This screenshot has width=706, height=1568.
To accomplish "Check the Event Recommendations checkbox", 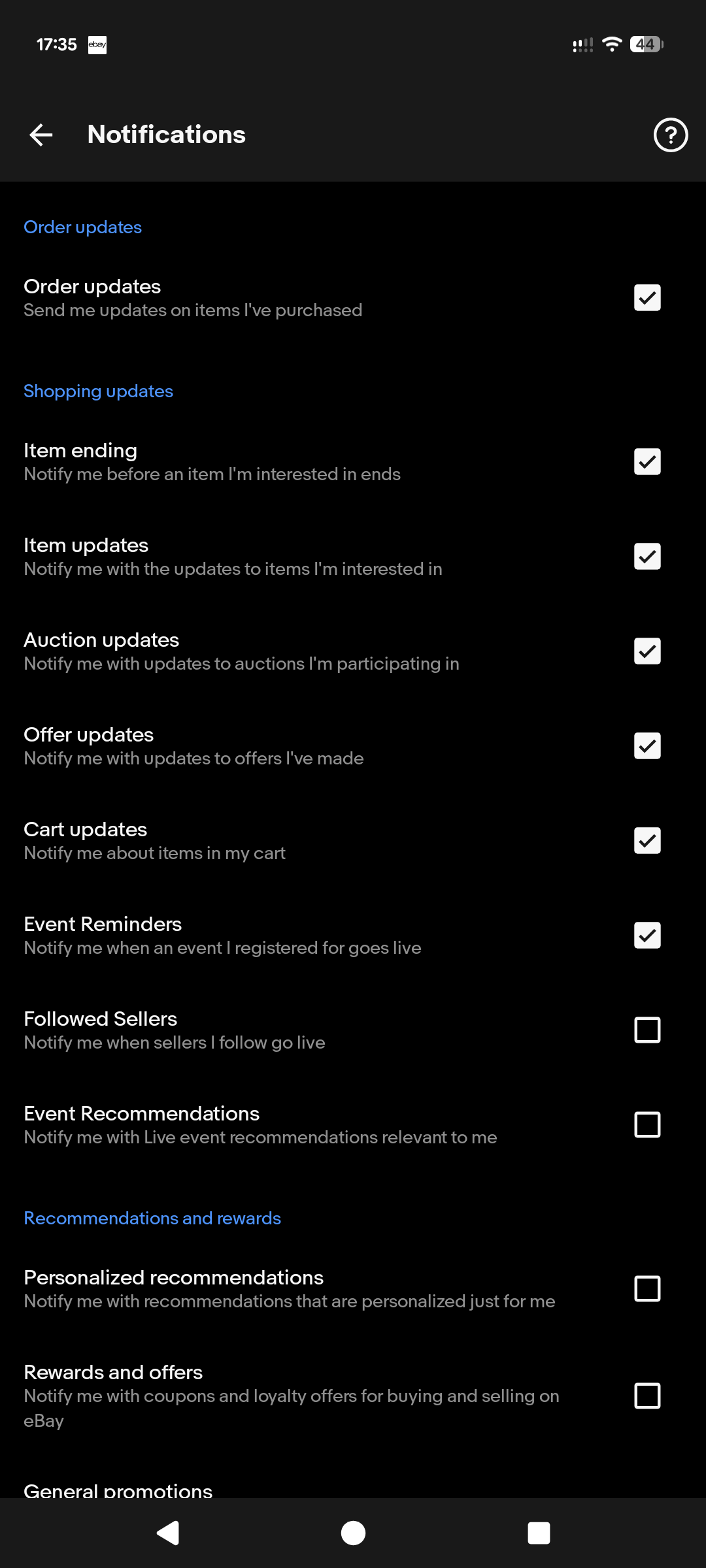I will click(x=647, y=1125).
